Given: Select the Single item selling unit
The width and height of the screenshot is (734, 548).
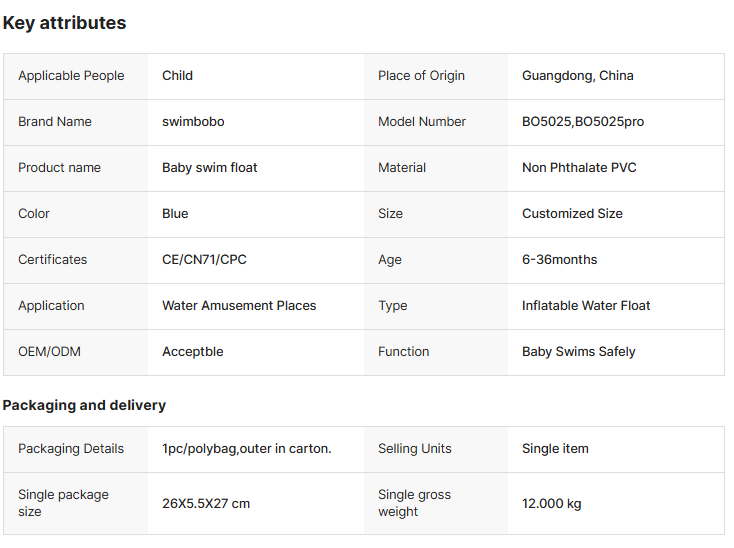Looking at the screenshot, I should (x=555, y=449).
